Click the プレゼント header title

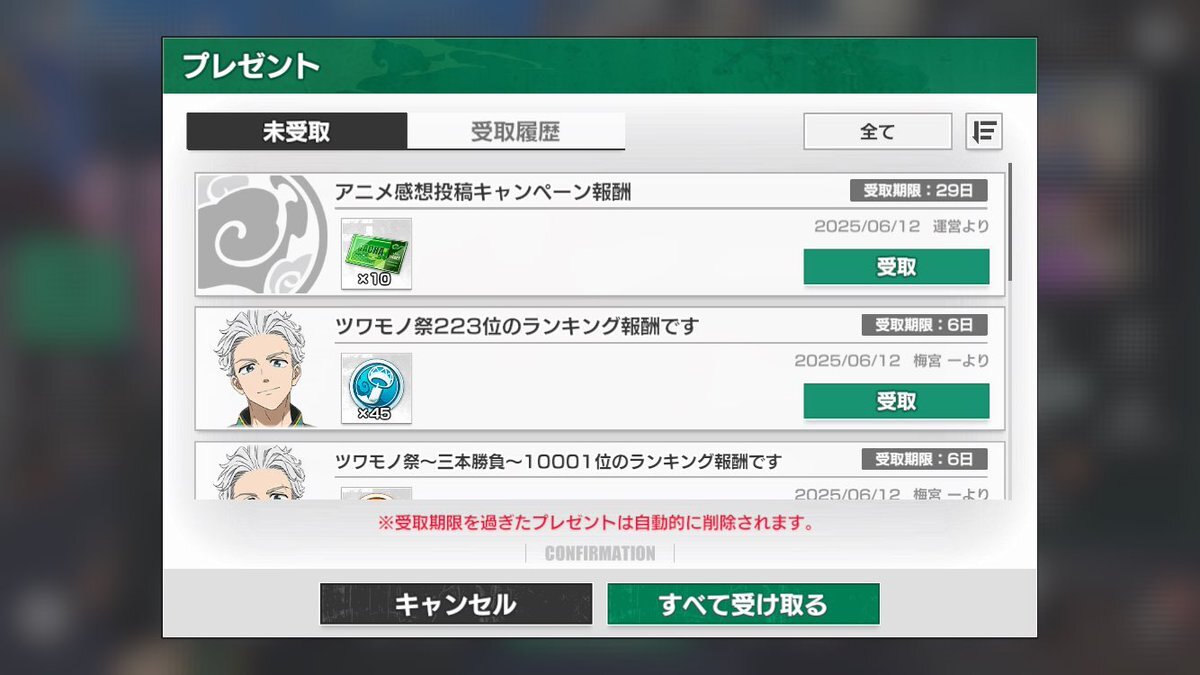pos(251,67)
